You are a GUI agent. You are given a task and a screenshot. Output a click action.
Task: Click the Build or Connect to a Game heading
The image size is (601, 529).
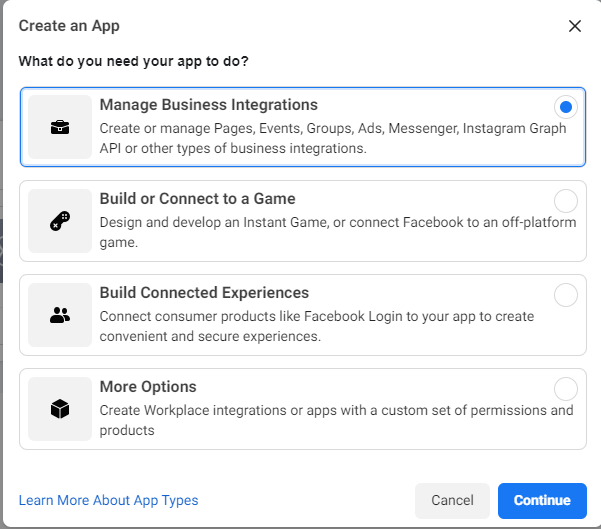[197, 199]
